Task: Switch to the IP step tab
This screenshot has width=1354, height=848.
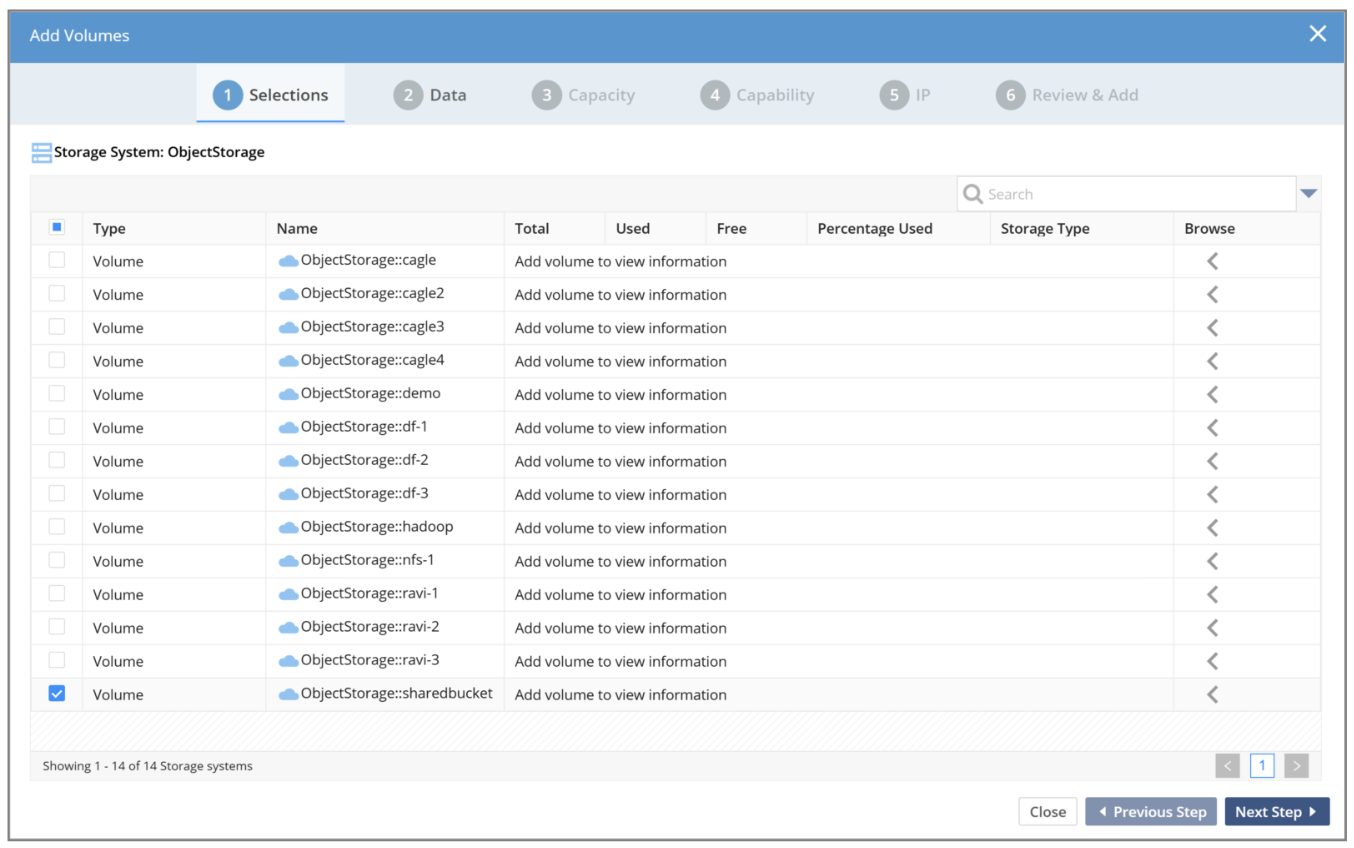Action: 905,95
